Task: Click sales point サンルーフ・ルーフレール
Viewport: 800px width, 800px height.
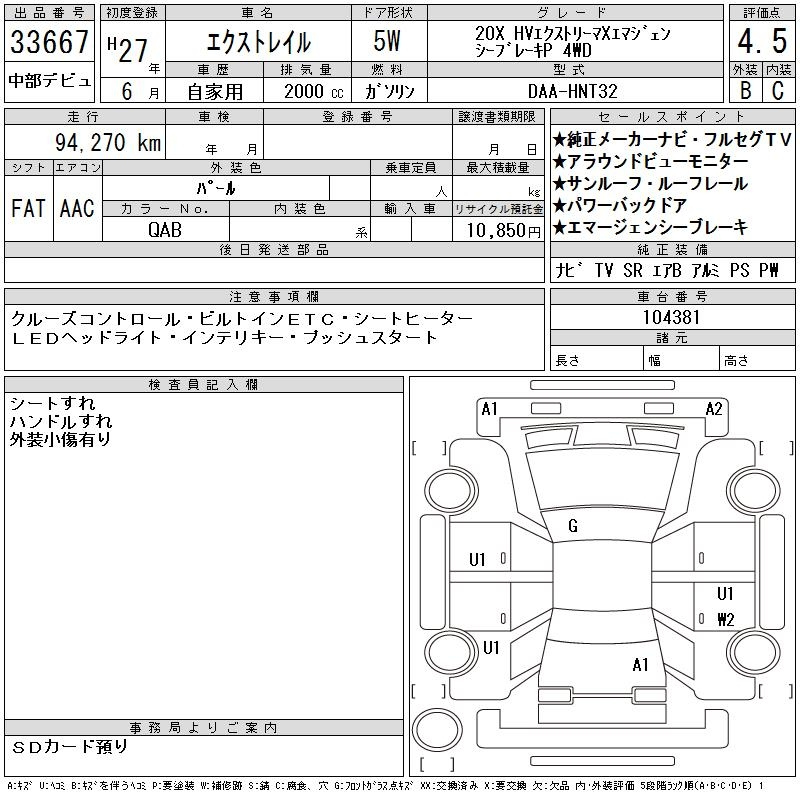Action: 651,183
